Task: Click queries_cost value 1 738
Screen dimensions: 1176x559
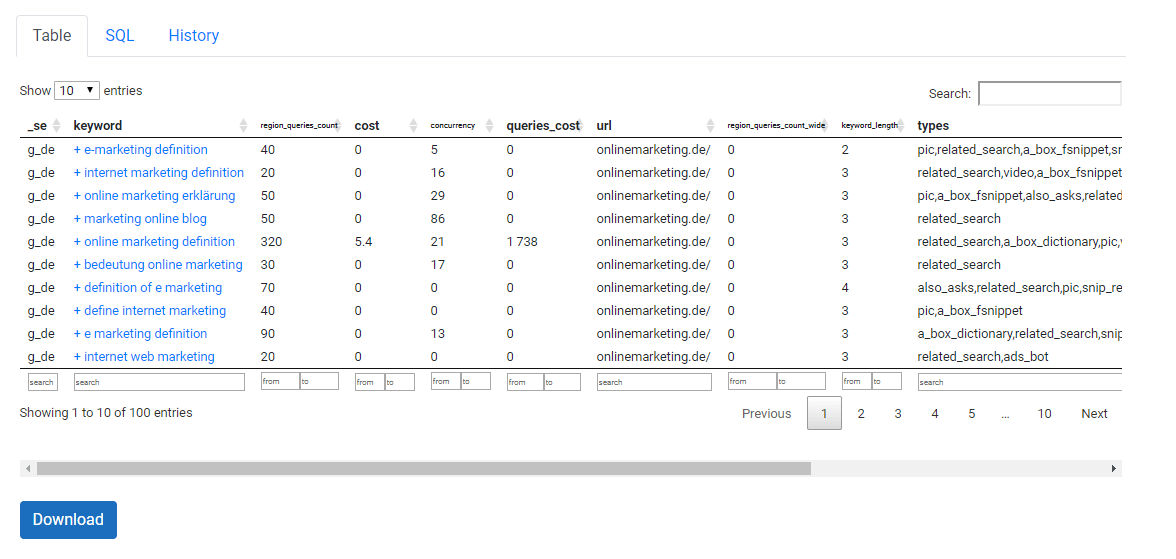Action: pyautogui.click(x=522, y=242)
